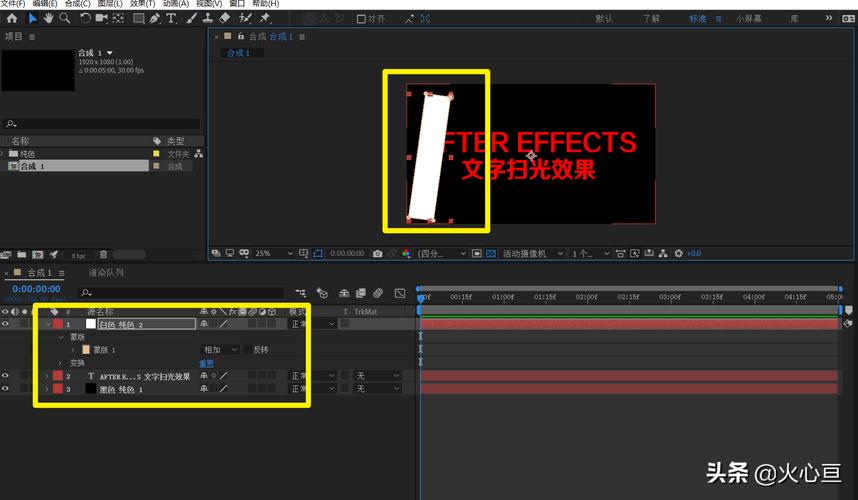
Task: Select the Home icon in toolbar
Action: tap(11, 18)
